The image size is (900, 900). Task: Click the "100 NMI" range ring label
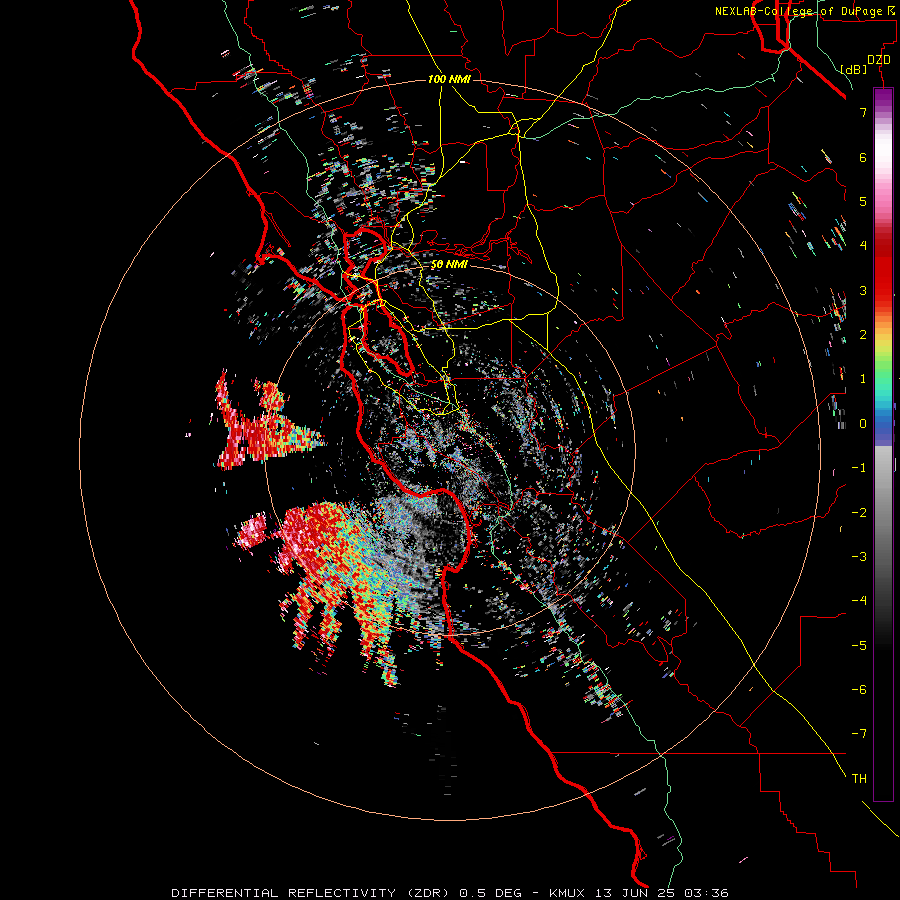[x=449, y=79]
